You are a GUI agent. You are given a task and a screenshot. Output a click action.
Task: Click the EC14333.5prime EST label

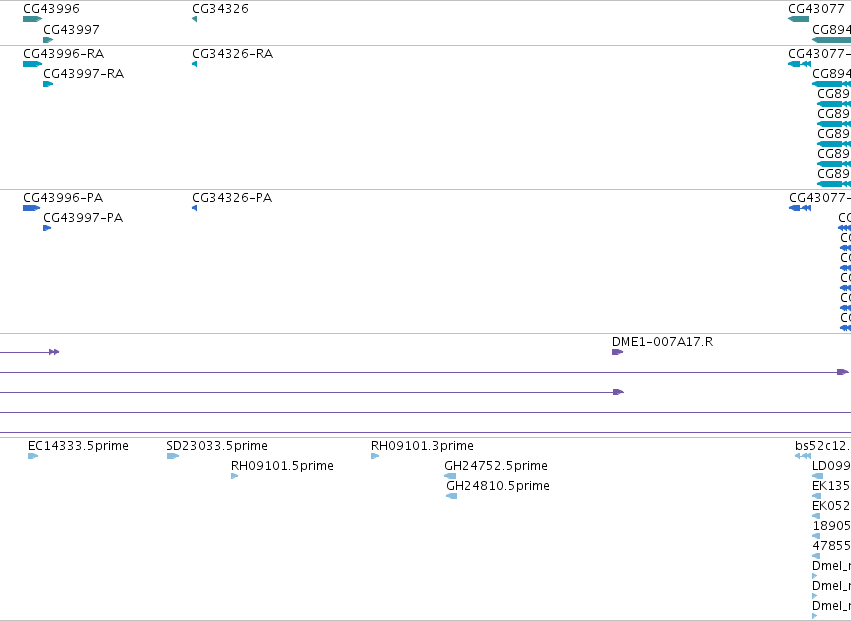pyautogui.click(x=78, y=446)
